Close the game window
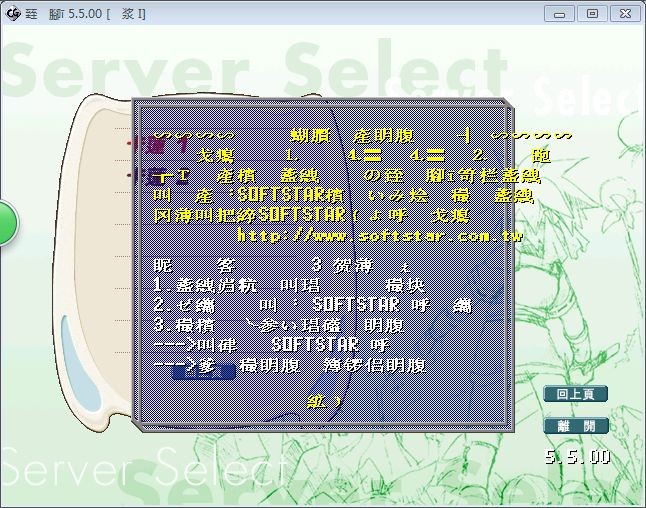The width and height of the screenshot is (646, 508). [x=625, y=14]
